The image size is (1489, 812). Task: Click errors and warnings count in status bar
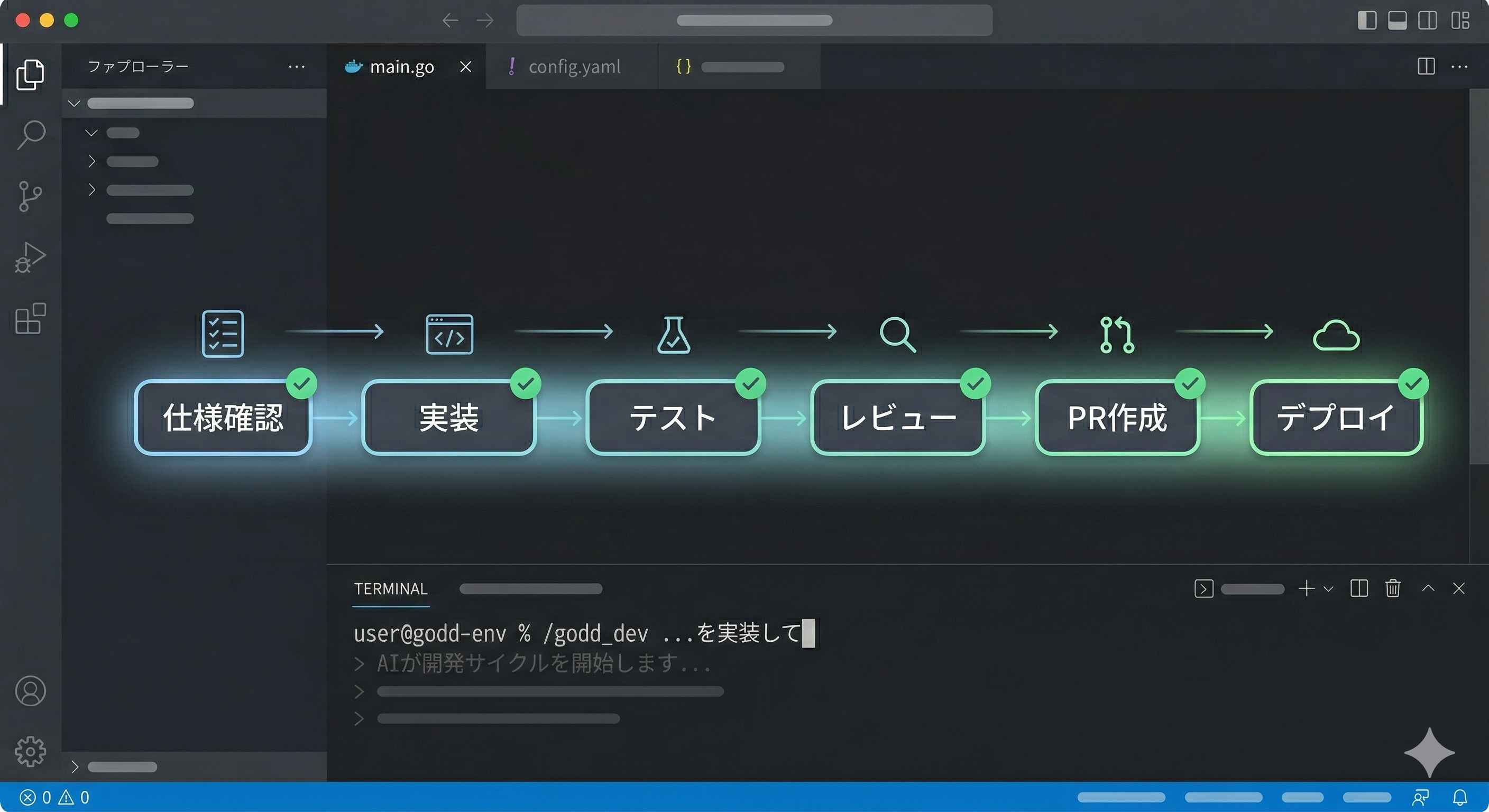tap(55, 798)
